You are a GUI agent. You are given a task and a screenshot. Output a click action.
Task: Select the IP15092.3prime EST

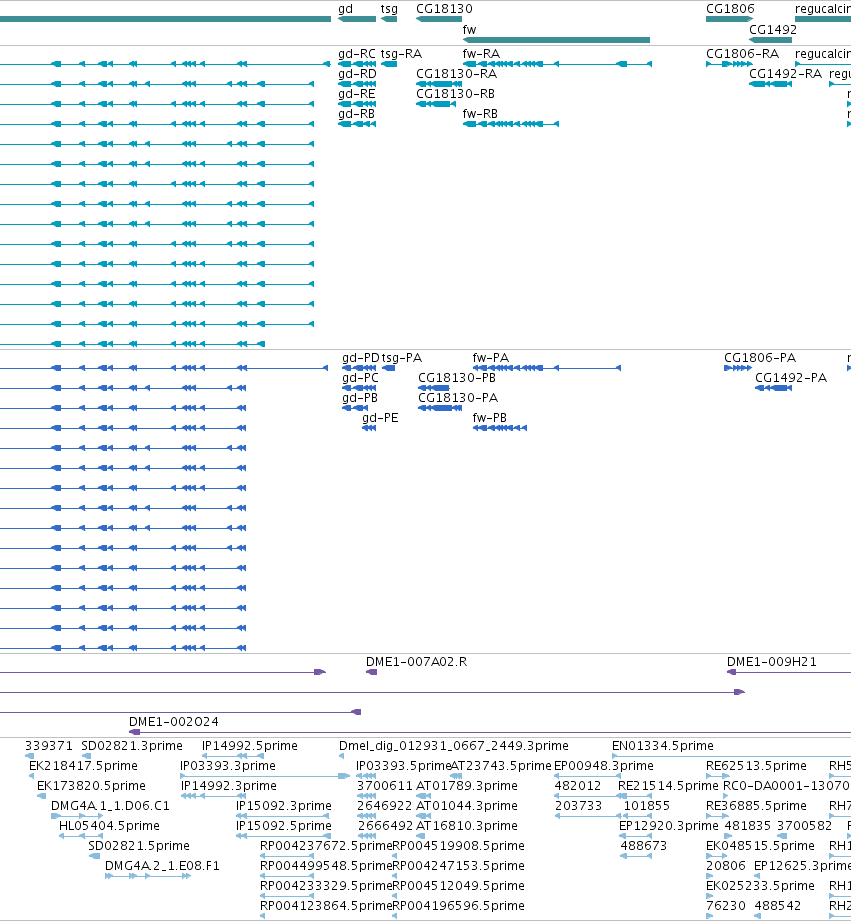point(282,816)
